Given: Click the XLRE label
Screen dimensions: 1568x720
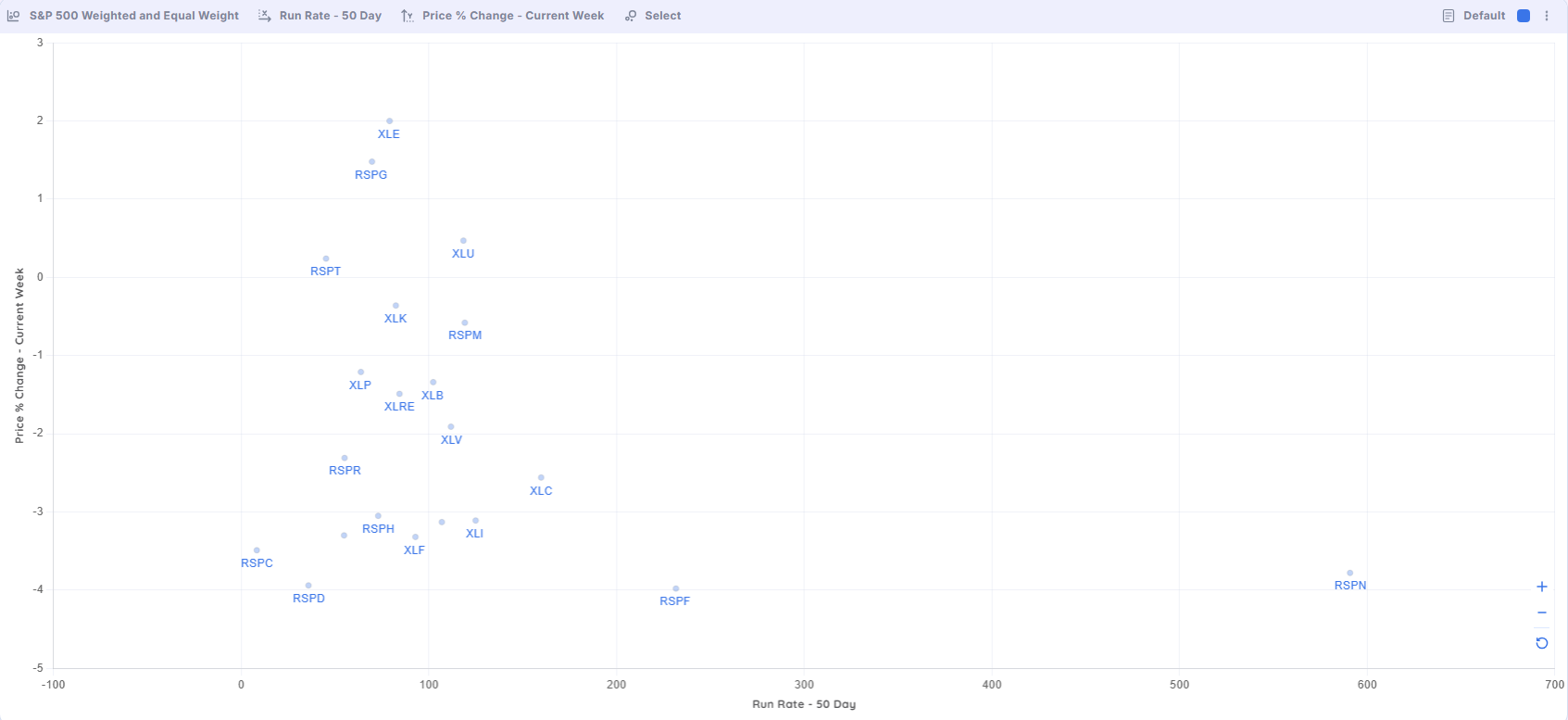Looking at the screenshot, I should pos(400,407).
